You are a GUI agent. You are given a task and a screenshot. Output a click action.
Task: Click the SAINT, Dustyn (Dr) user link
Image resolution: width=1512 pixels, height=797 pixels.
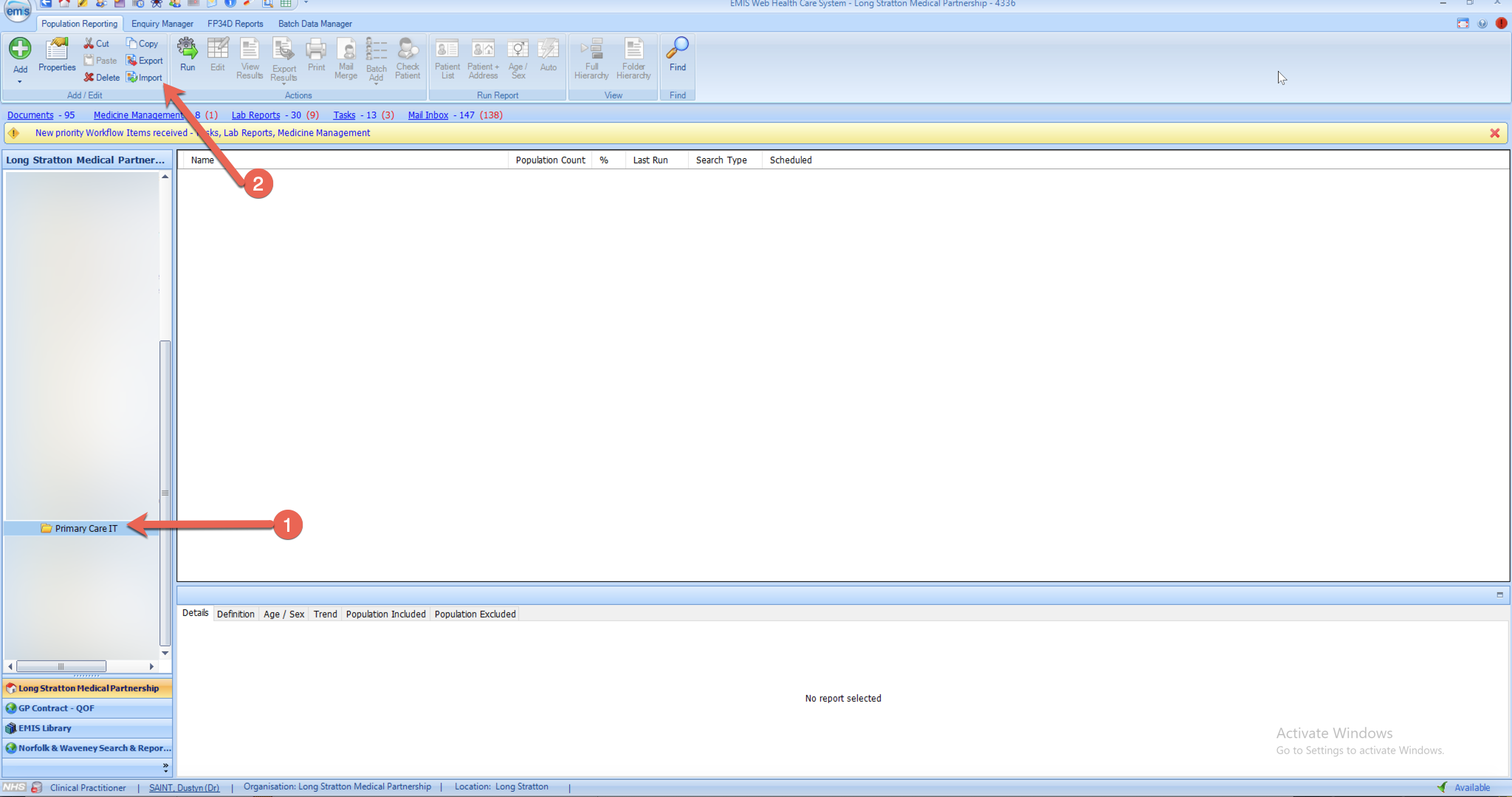point(184,787)
